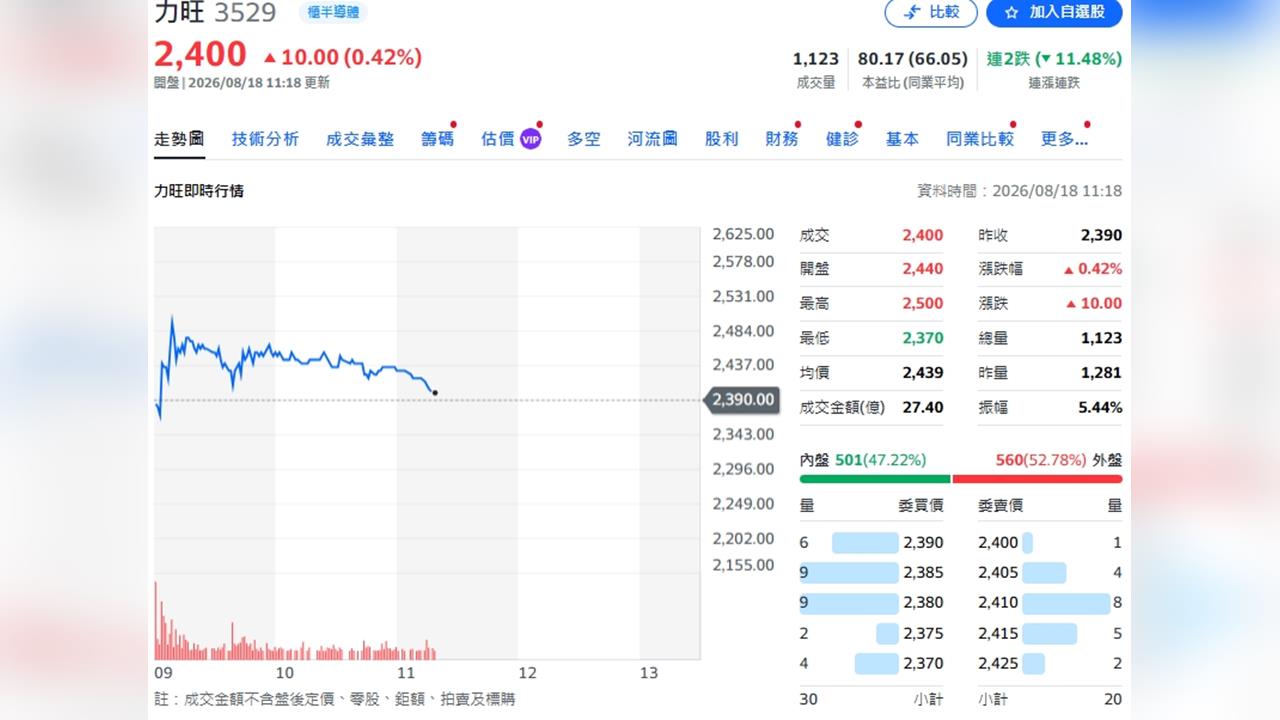The width and height of the screenshot is (1280, 720).
Task: Click the 最高 2,500 value
Action: 922,303
